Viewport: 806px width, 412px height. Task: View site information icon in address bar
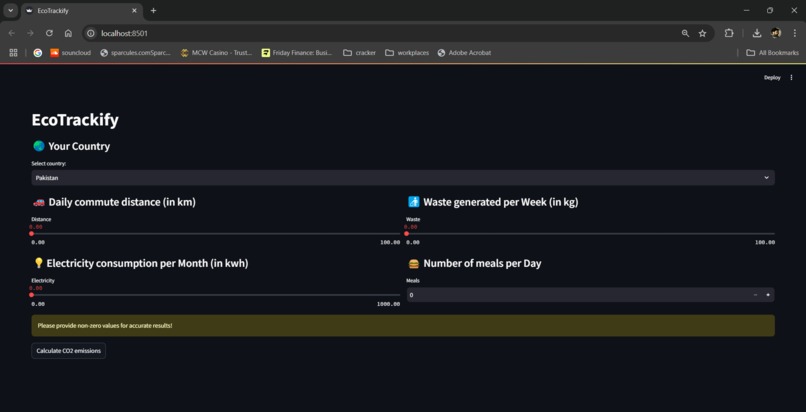91,33
